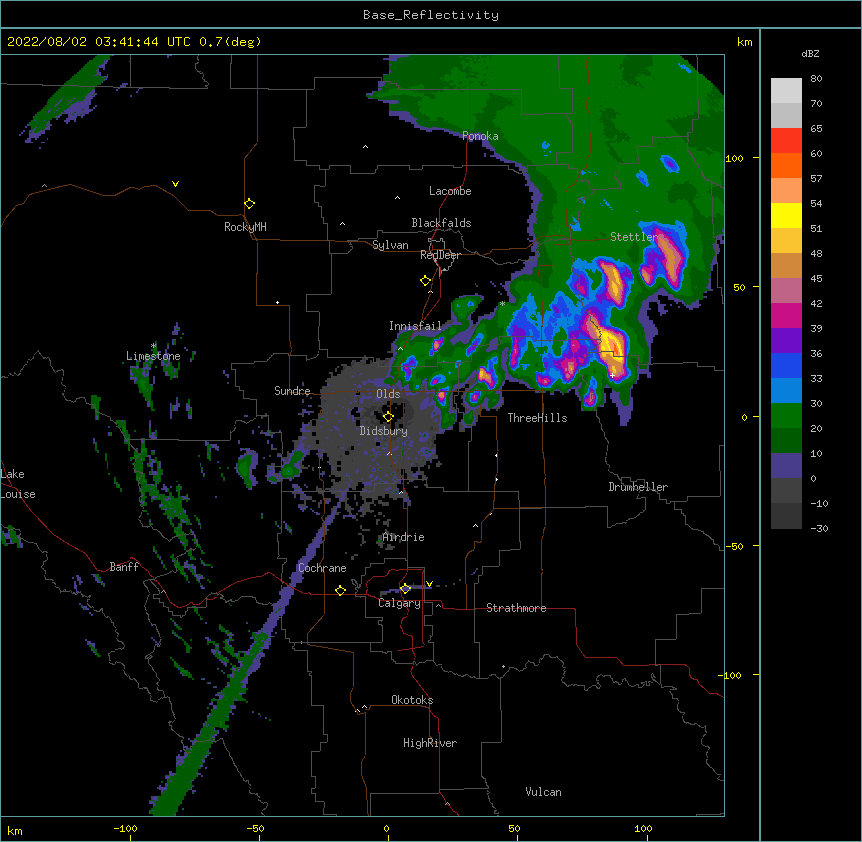This screenshot has width=862, height=842.
Task: Pick the dark green 10-20 dBZ legend swatch
Action: (786, 441)
